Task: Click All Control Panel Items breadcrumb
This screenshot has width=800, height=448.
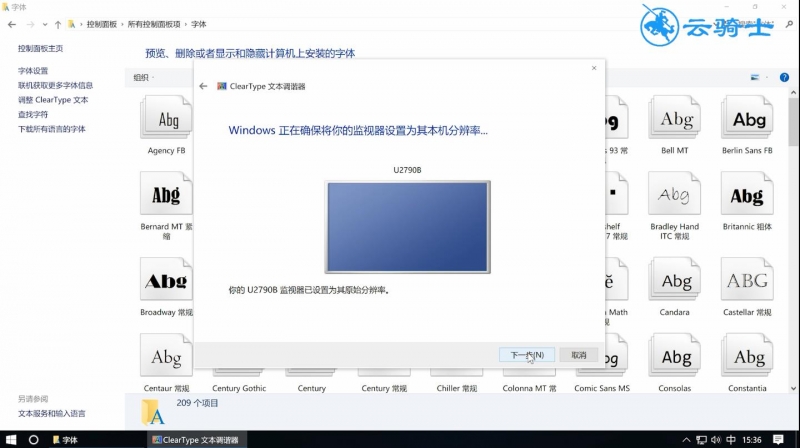Action: (154, 24)
